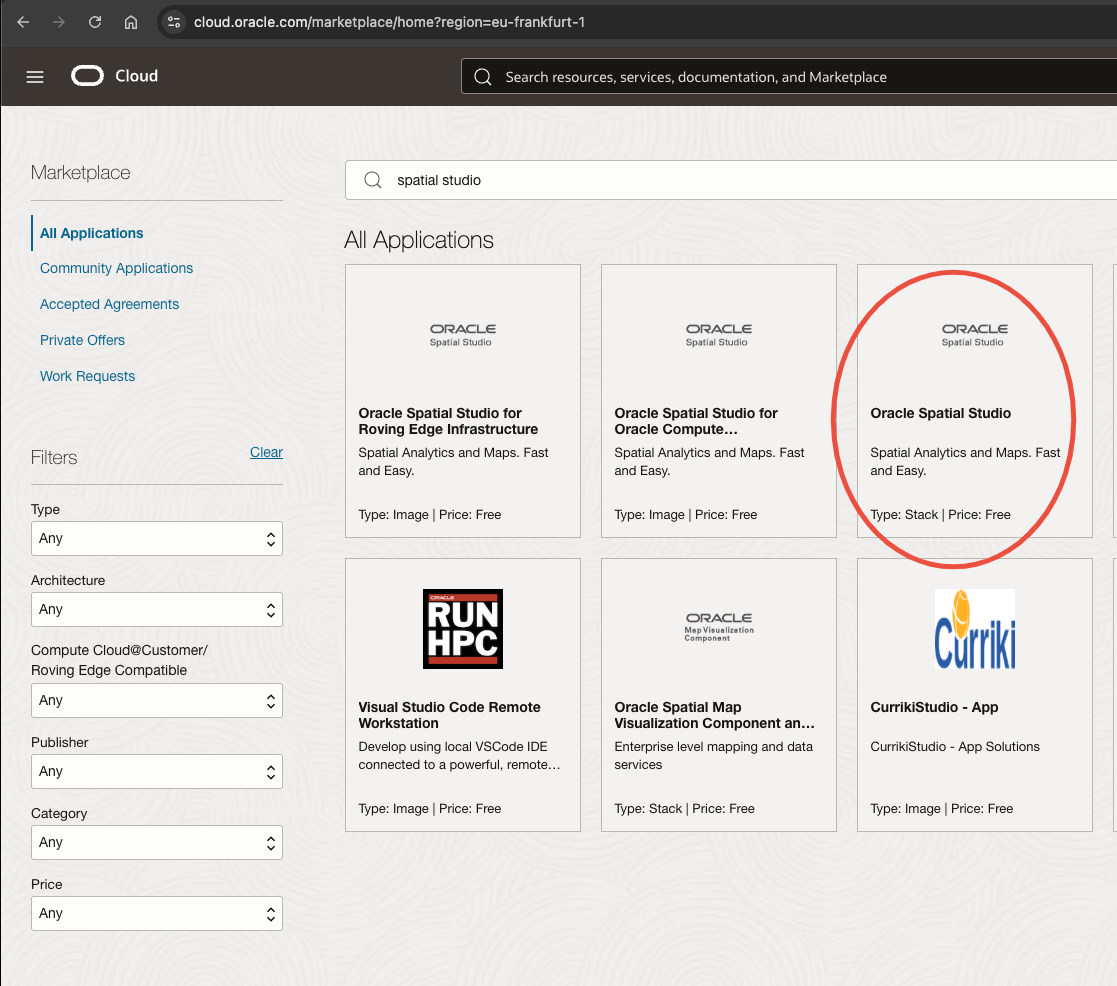Click the browser back arrow

click(x=23, y=21)
